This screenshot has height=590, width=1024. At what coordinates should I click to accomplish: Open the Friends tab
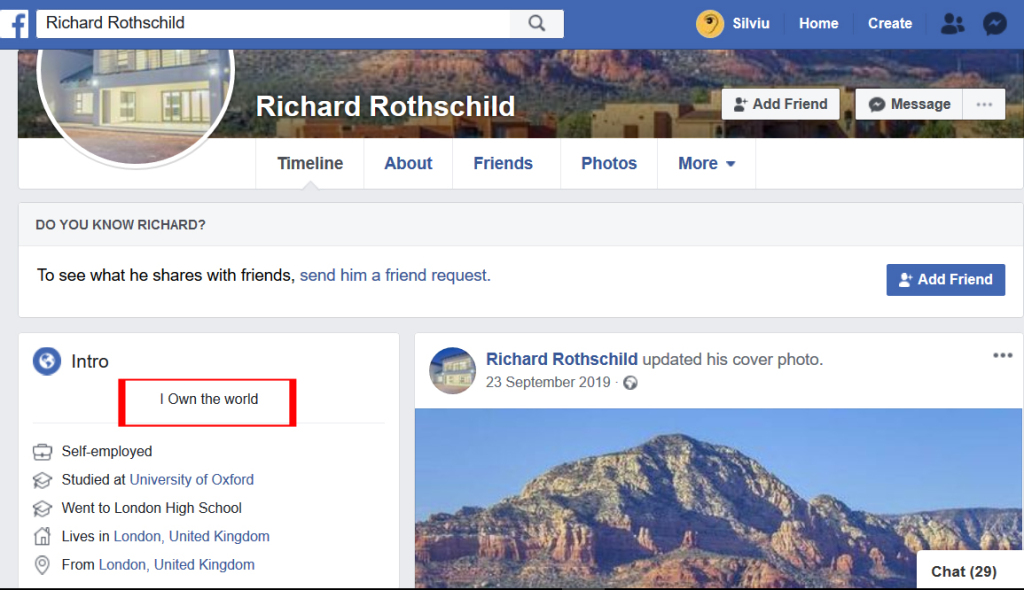(x=503, y=163)
